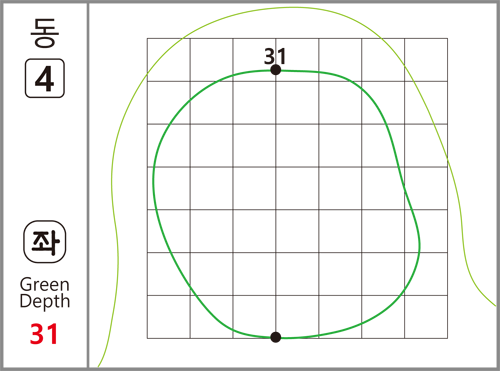The image size is (500, 371).
Task: Click the word Depth in sidebar
Action: tap(45, 302)
